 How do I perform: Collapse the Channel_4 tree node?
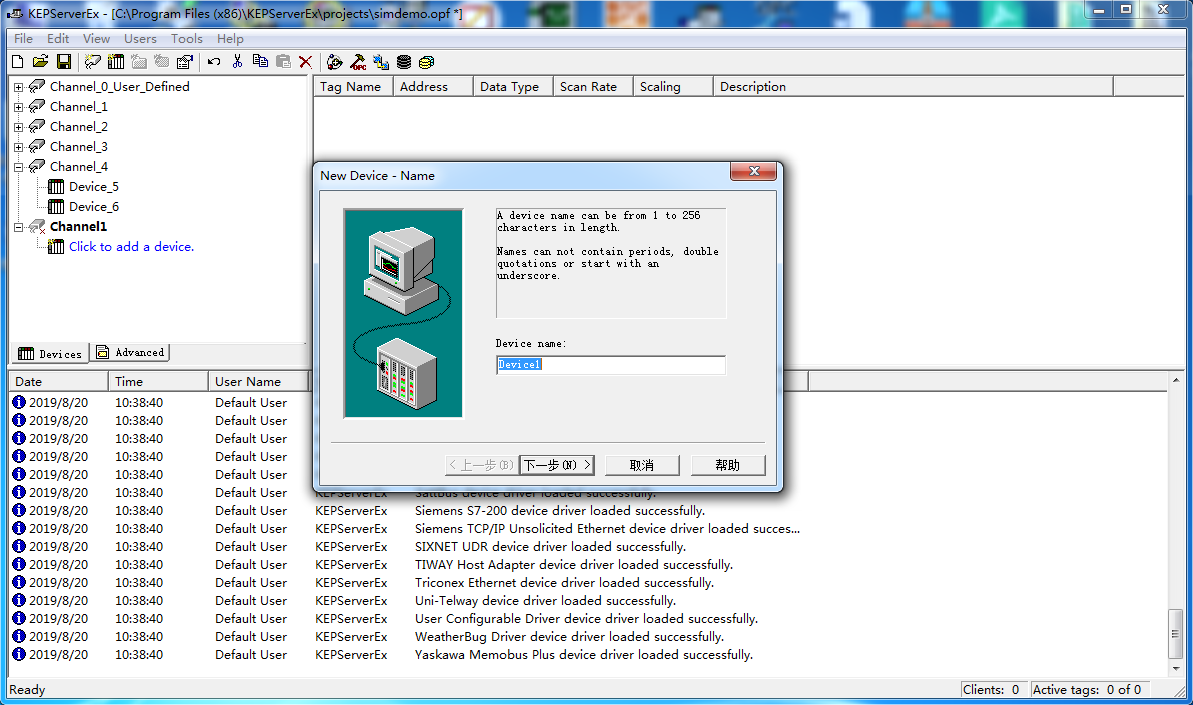pos(18,167)
